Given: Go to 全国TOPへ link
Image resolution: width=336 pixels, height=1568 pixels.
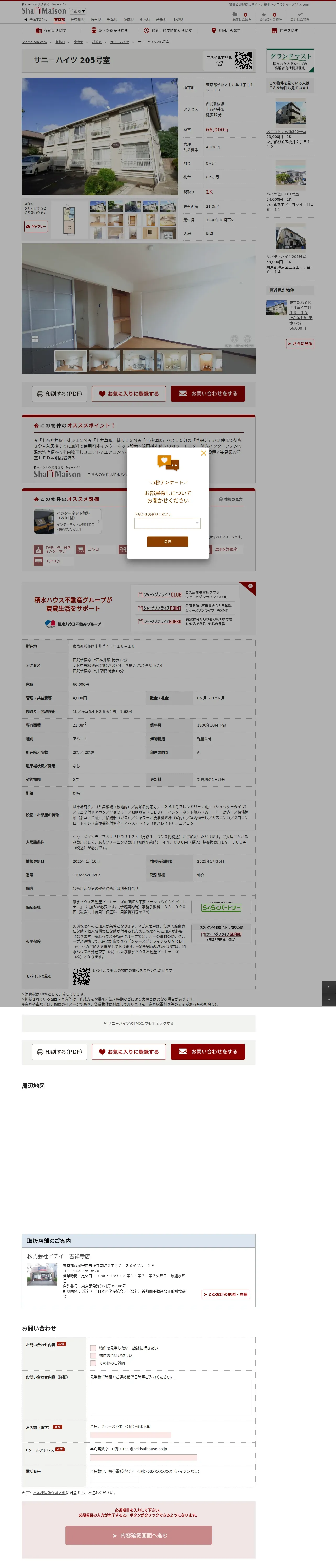Looking at the screenshot, I should click(36, 20).
